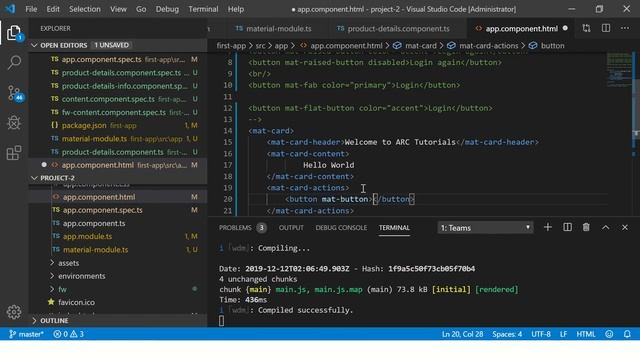Click 'src' in the breadcrumb path
This screenshot has width=640, height=360.
tap(260, 46)
